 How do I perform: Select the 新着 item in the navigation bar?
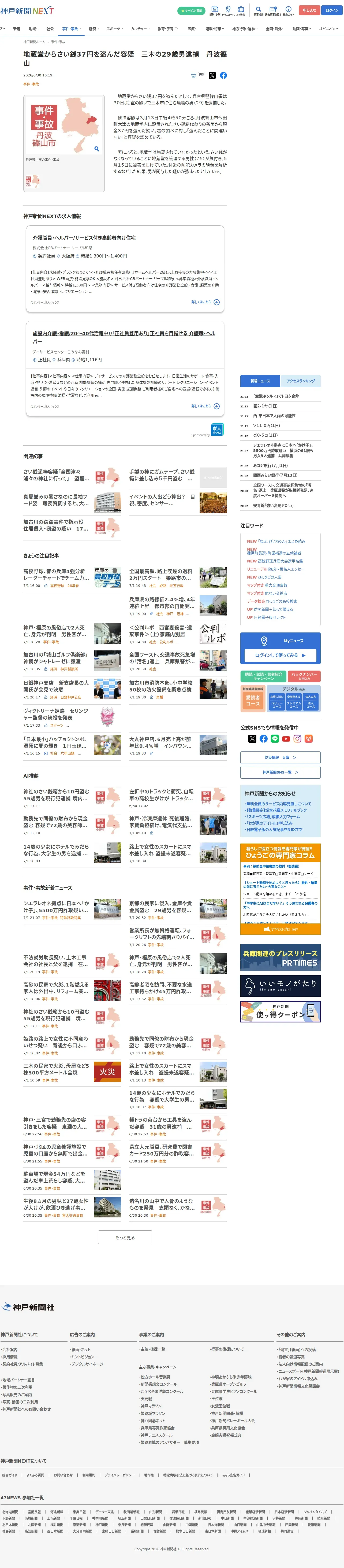(16, 29)
